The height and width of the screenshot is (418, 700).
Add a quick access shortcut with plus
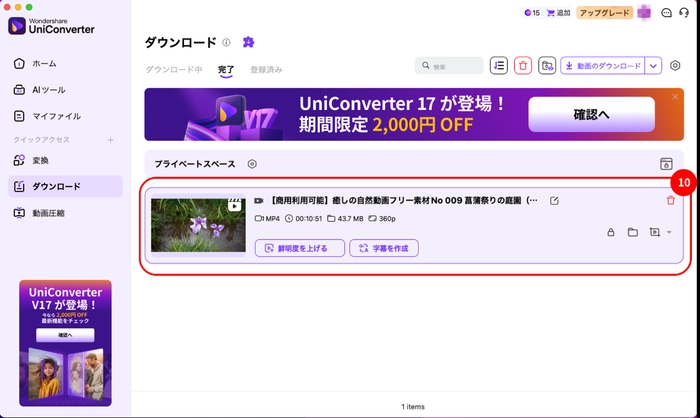110,140
